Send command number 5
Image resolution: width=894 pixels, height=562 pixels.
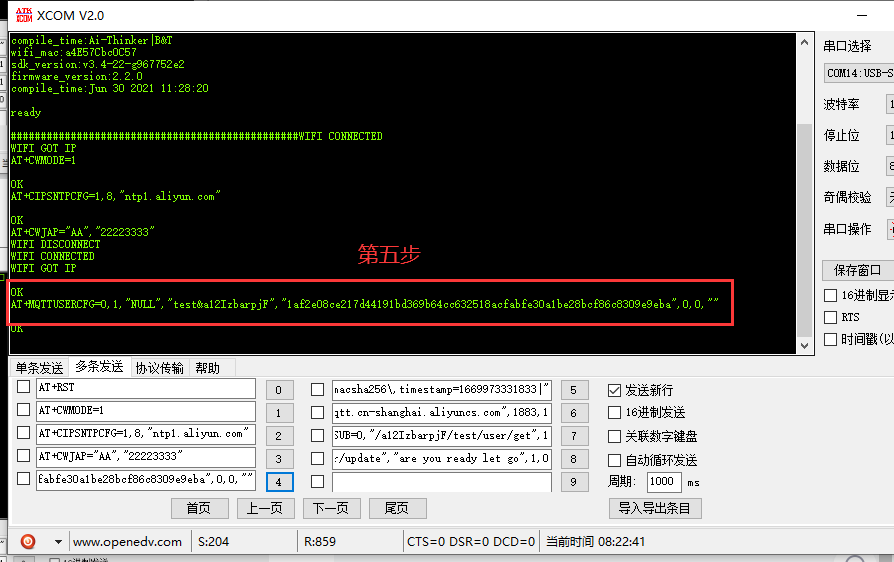574,390
